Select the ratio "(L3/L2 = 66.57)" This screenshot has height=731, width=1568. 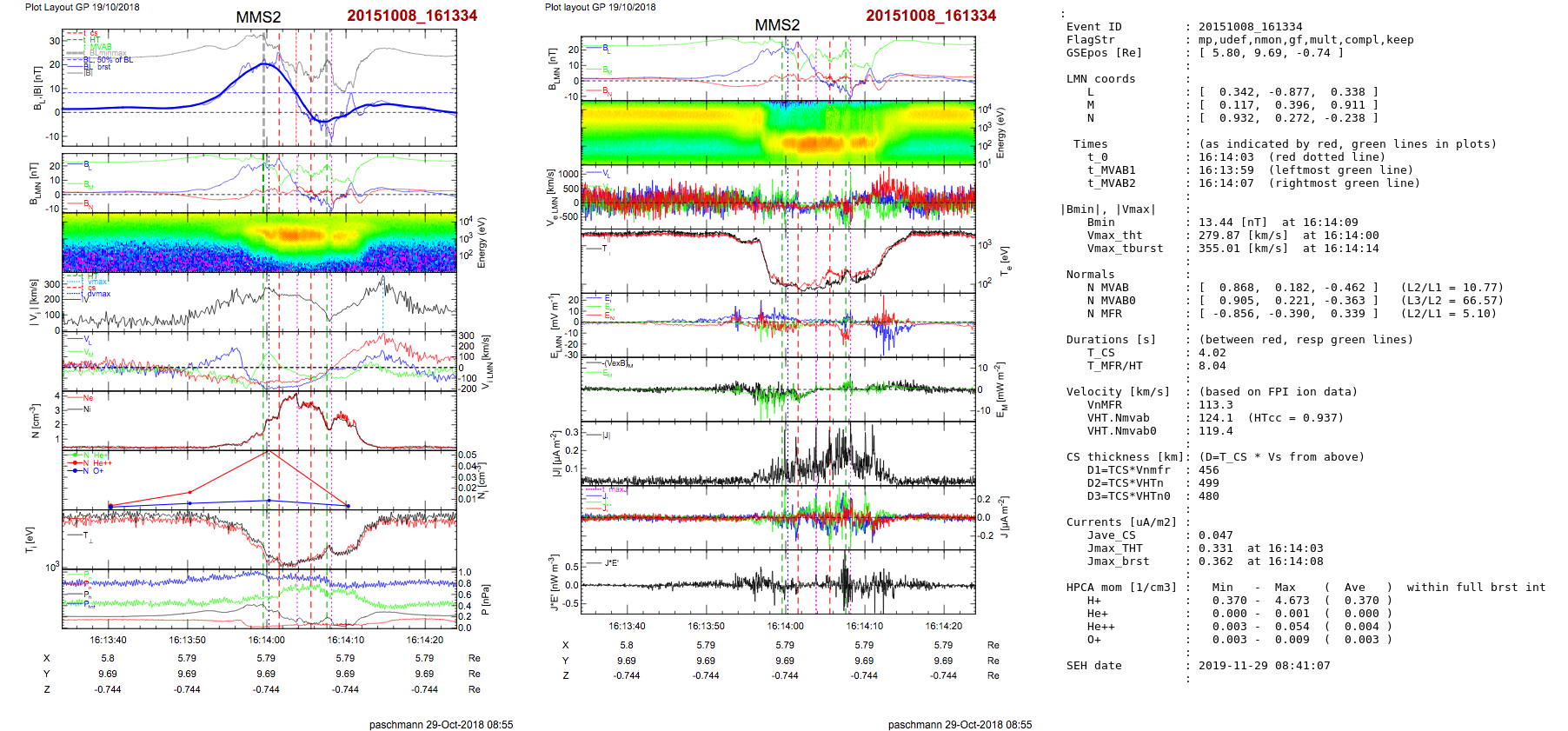1452,301
